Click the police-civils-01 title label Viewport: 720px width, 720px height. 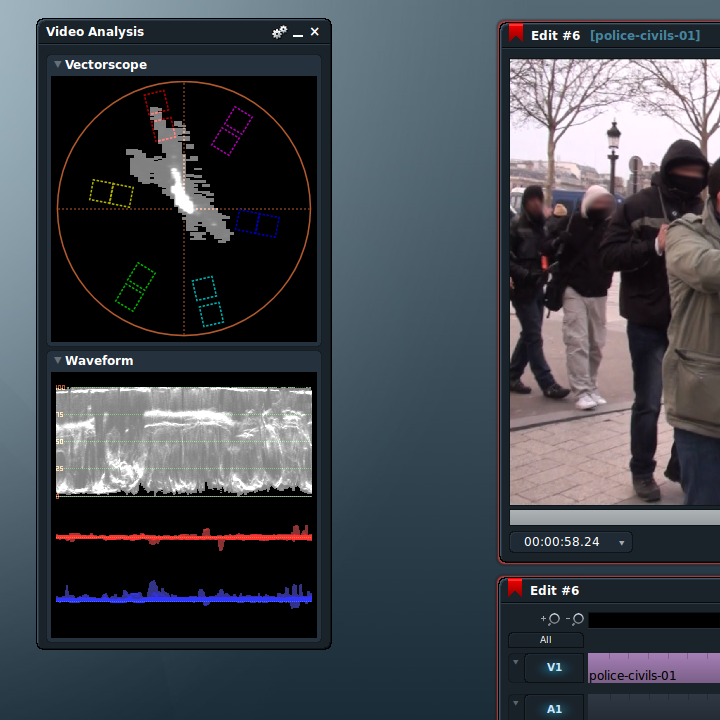(645, 35)
